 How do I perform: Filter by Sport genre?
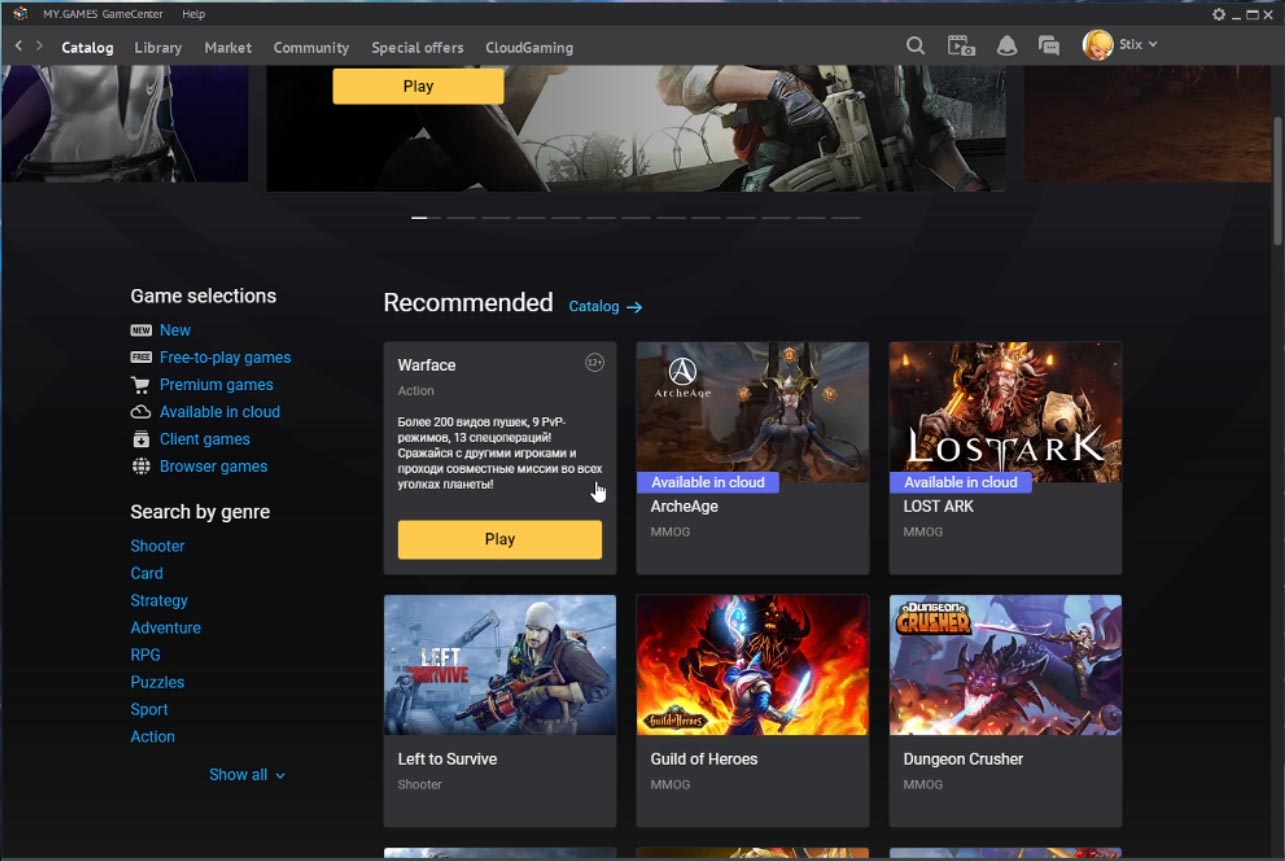[149, 709]
